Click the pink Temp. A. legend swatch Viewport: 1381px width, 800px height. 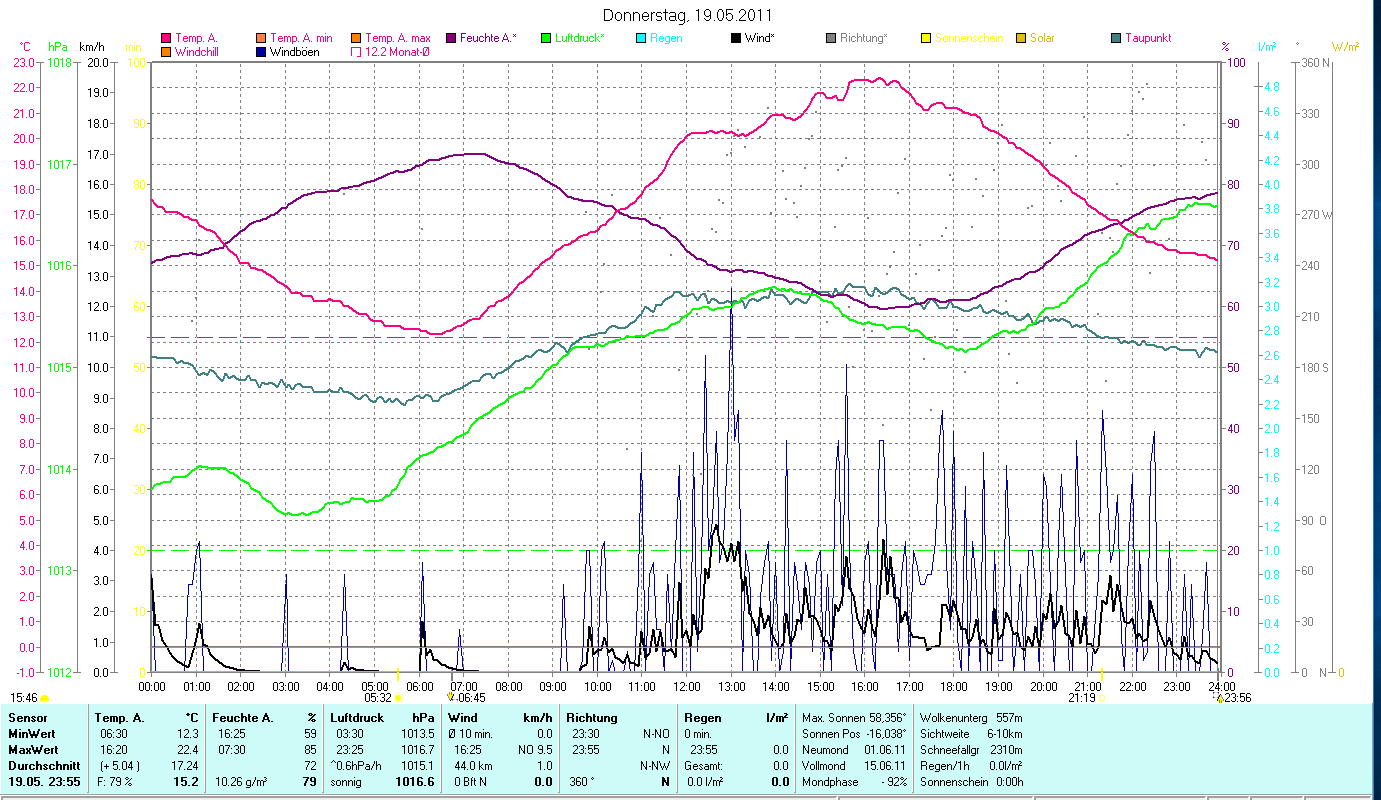pyautogui.click(x=165, y=38)
